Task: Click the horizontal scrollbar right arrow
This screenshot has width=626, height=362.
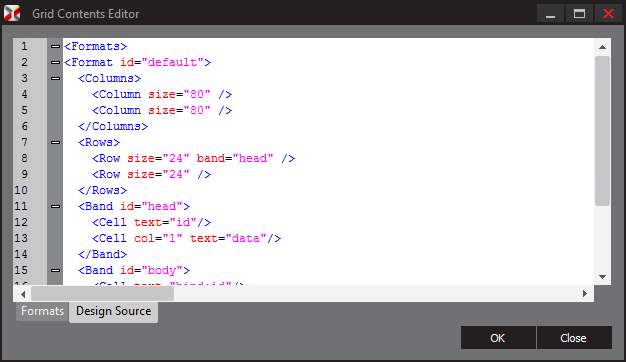Action: 585,294
